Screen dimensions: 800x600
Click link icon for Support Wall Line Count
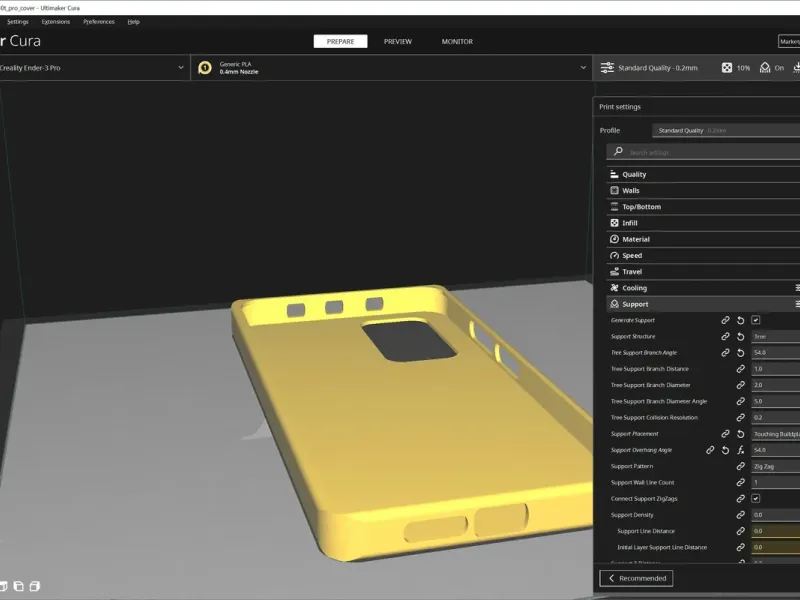740,482
